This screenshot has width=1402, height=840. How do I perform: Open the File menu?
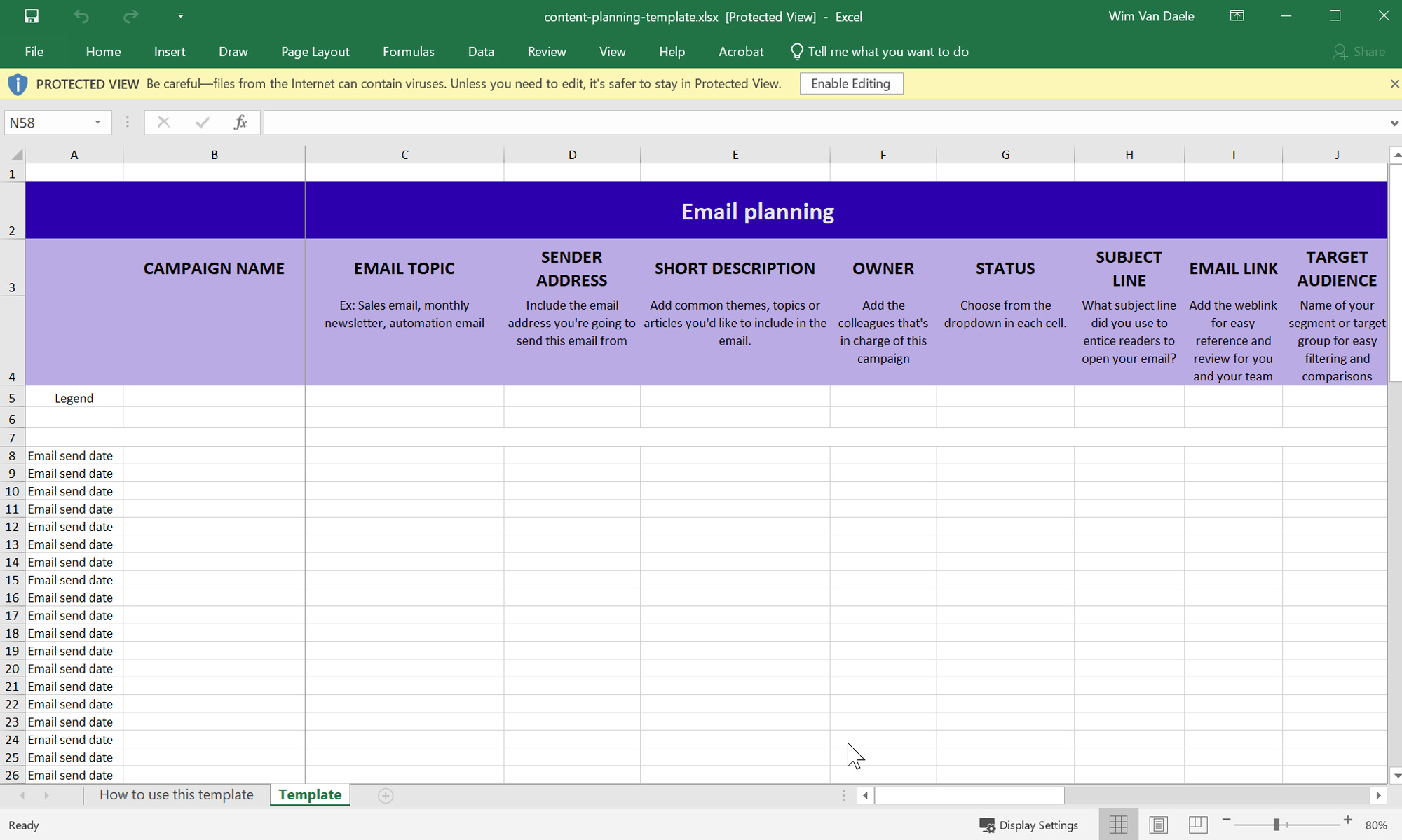coord(34,52)
